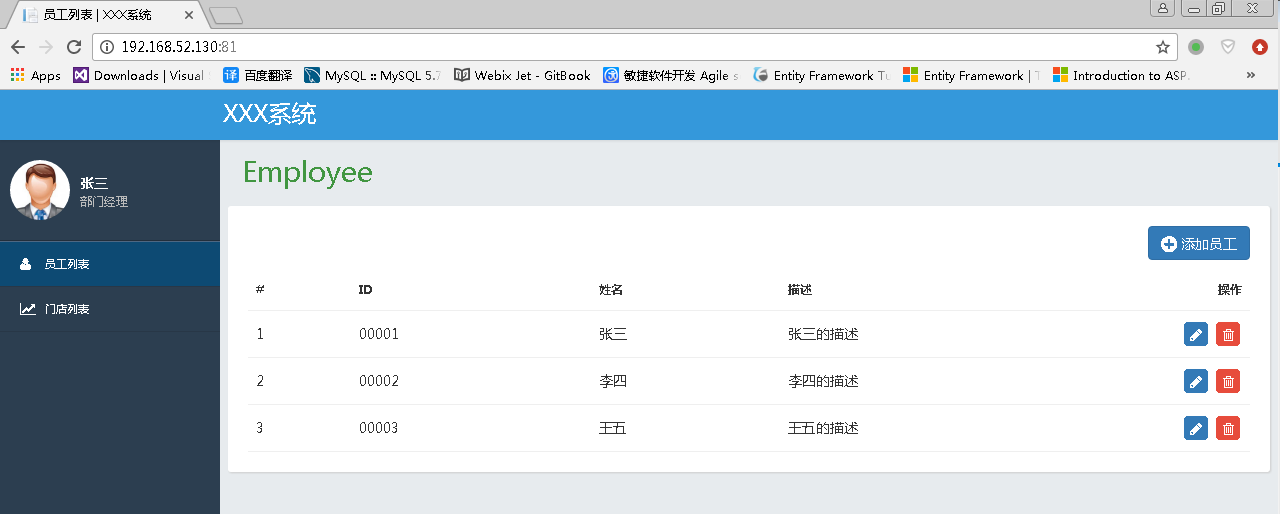Viewport: 1280px width, 514px height.
Task: Open the Webix Jet - GitBook bookmark
Action: 522,75
